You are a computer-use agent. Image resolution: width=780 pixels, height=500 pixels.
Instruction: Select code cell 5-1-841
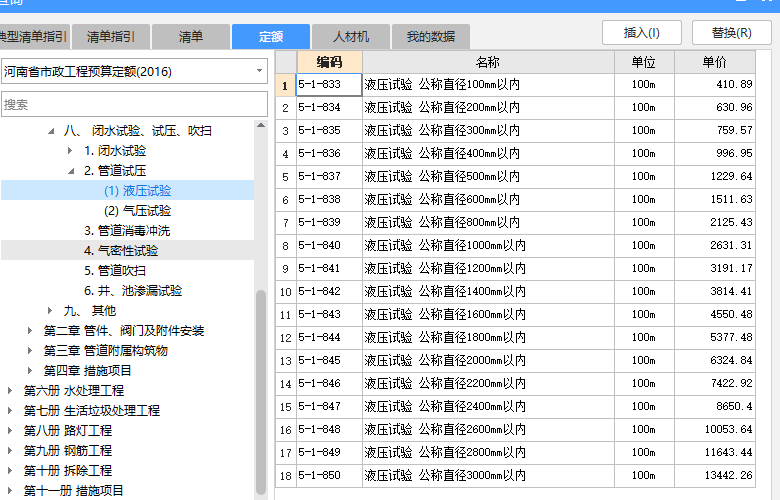coord(329,268)
